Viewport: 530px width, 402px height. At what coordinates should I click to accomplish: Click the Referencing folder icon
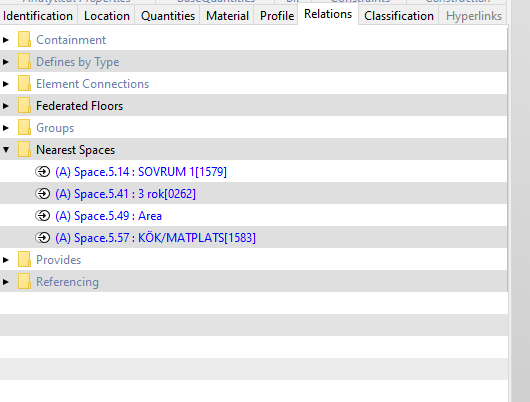click(x=24, y=281)
